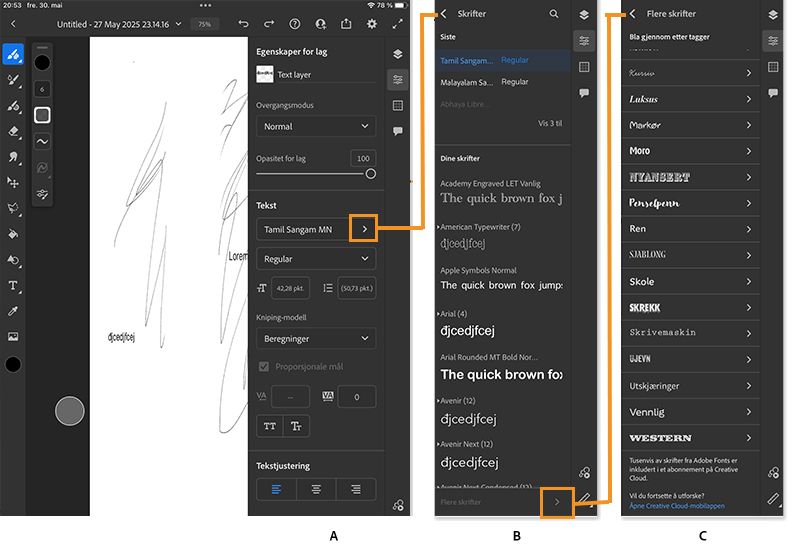800x556 pixels.
Task: Go back with top-left arrow
Action: [x=13, y=23]
